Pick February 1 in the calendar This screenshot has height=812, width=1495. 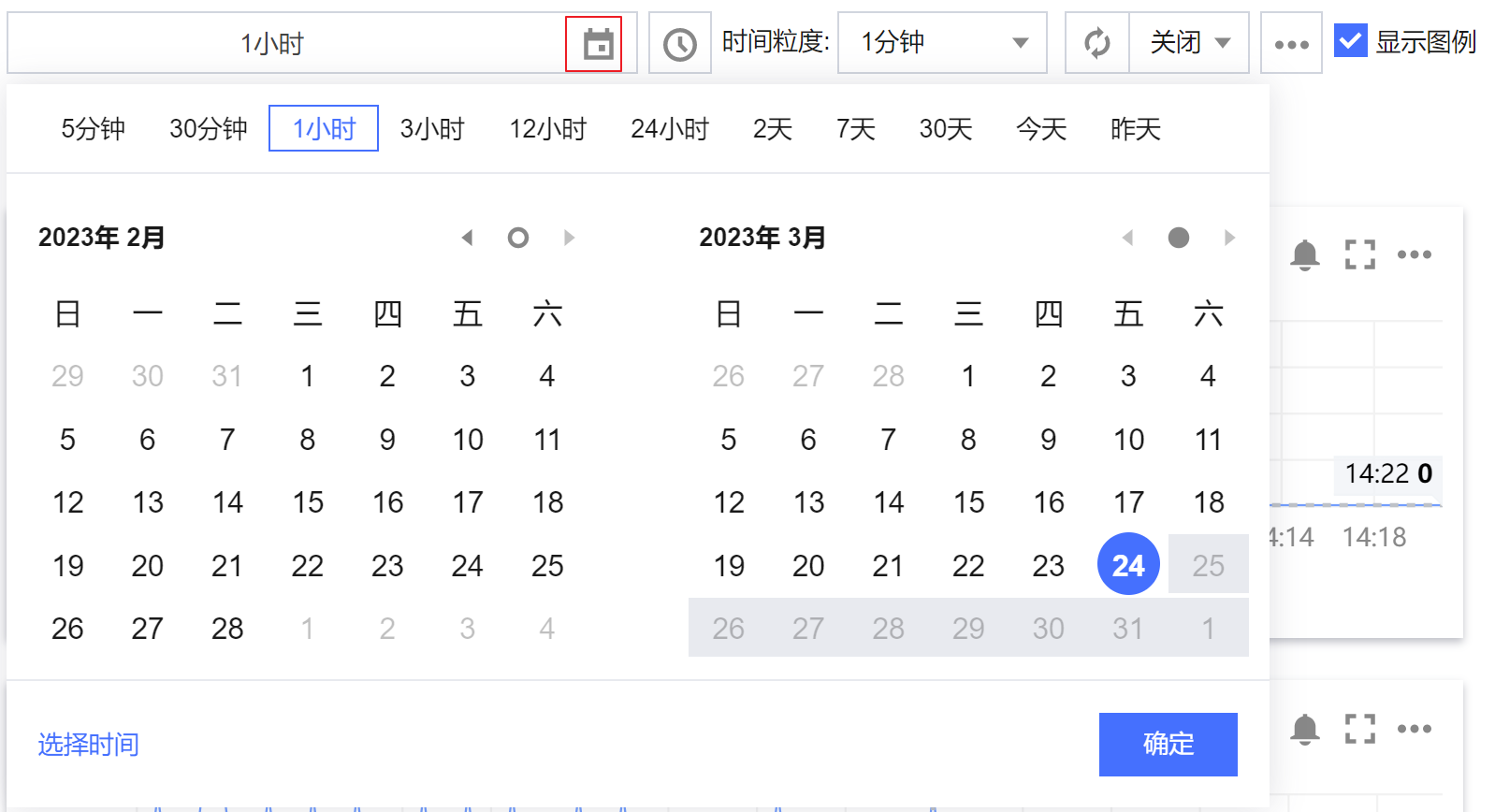(x=307, y=376)
